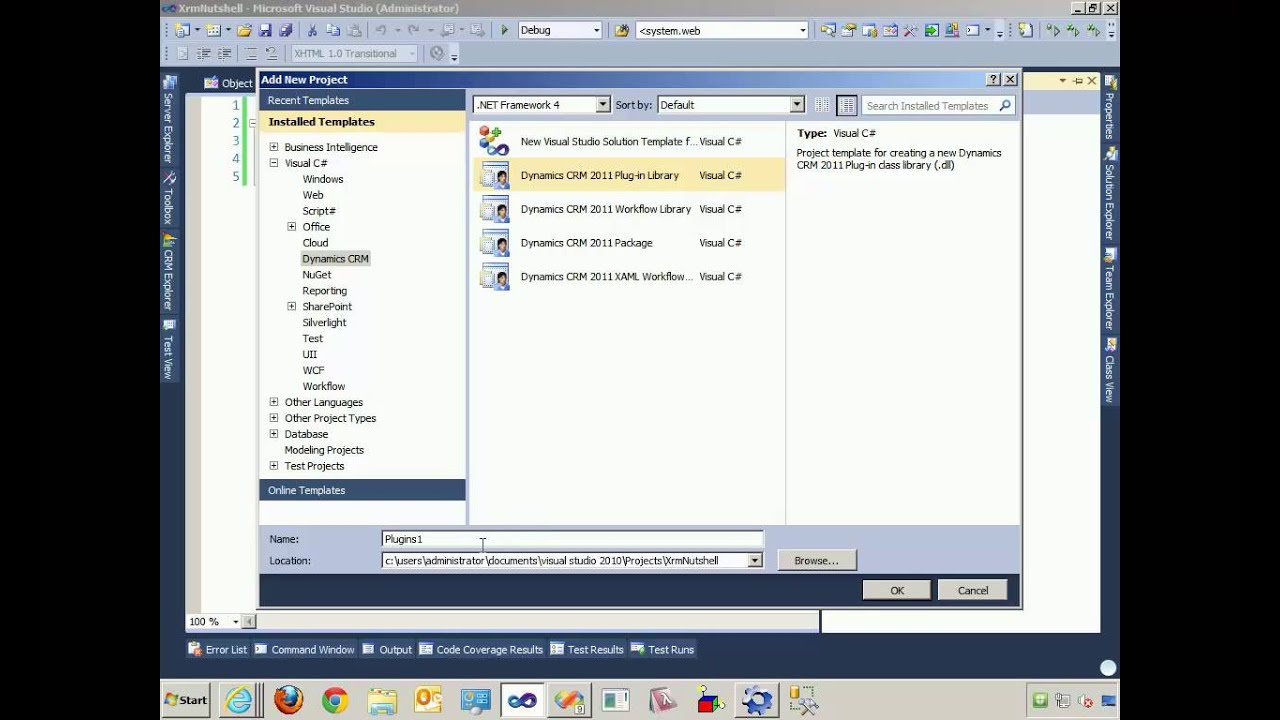
Task: Open the Solution Explorer side tab
Action: (1109, 196)
